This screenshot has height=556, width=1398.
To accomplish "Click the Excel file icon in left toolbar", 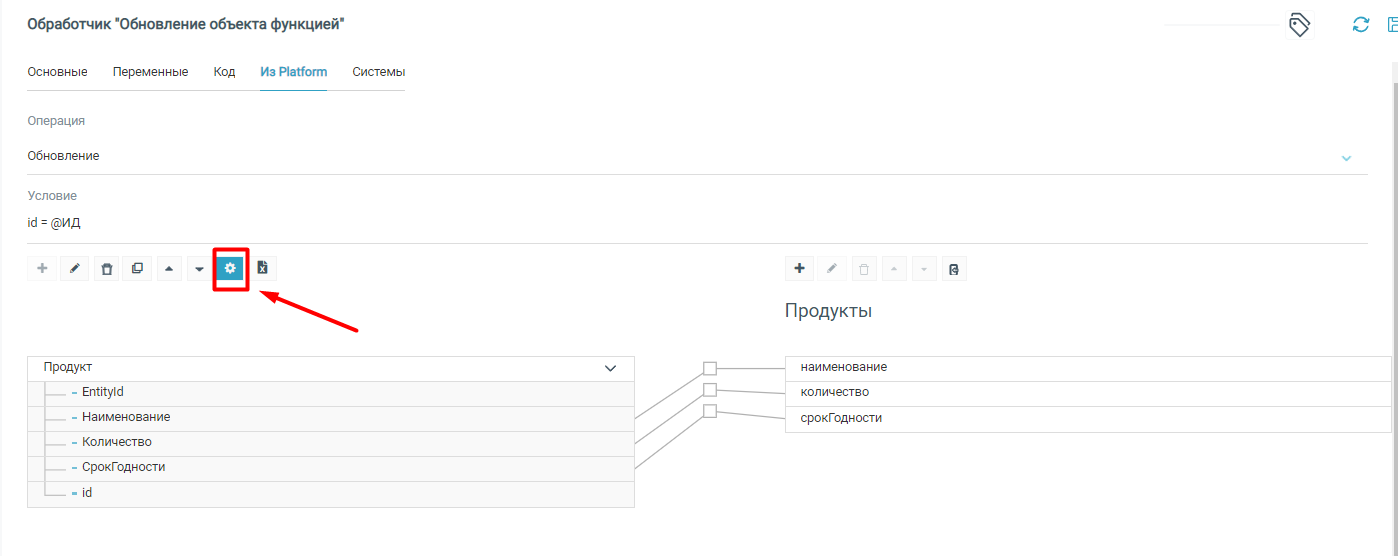I will [262, 268].
